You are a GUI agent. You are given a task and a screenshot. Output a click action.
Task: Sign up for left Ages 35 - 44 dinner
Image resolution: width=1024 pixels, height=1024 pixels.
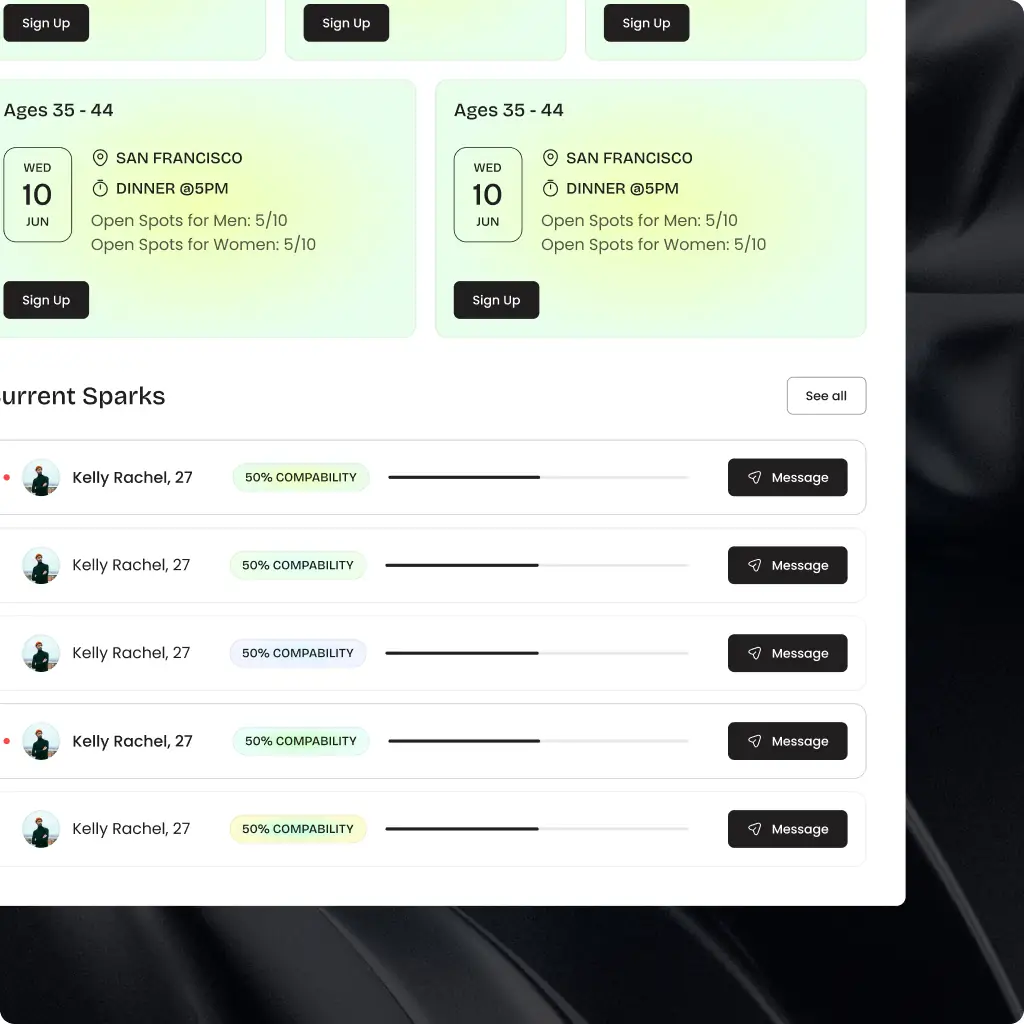(x=46, y=300)
